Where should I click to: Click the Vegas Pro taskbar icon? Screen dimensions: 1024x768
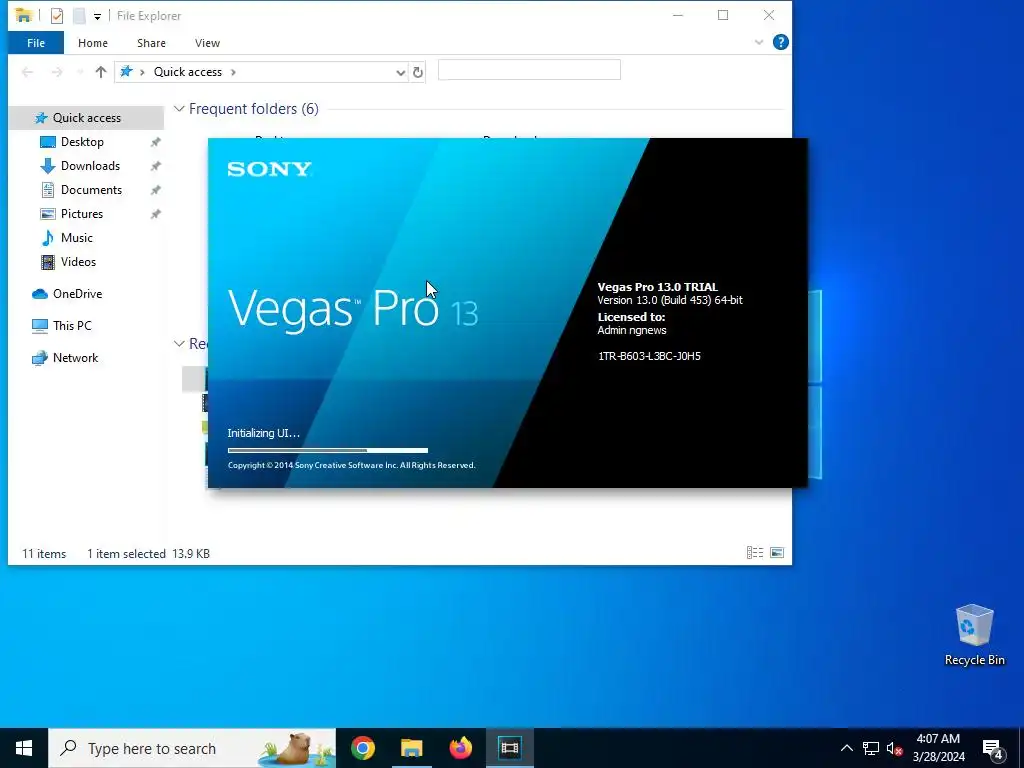pos(509,748)
